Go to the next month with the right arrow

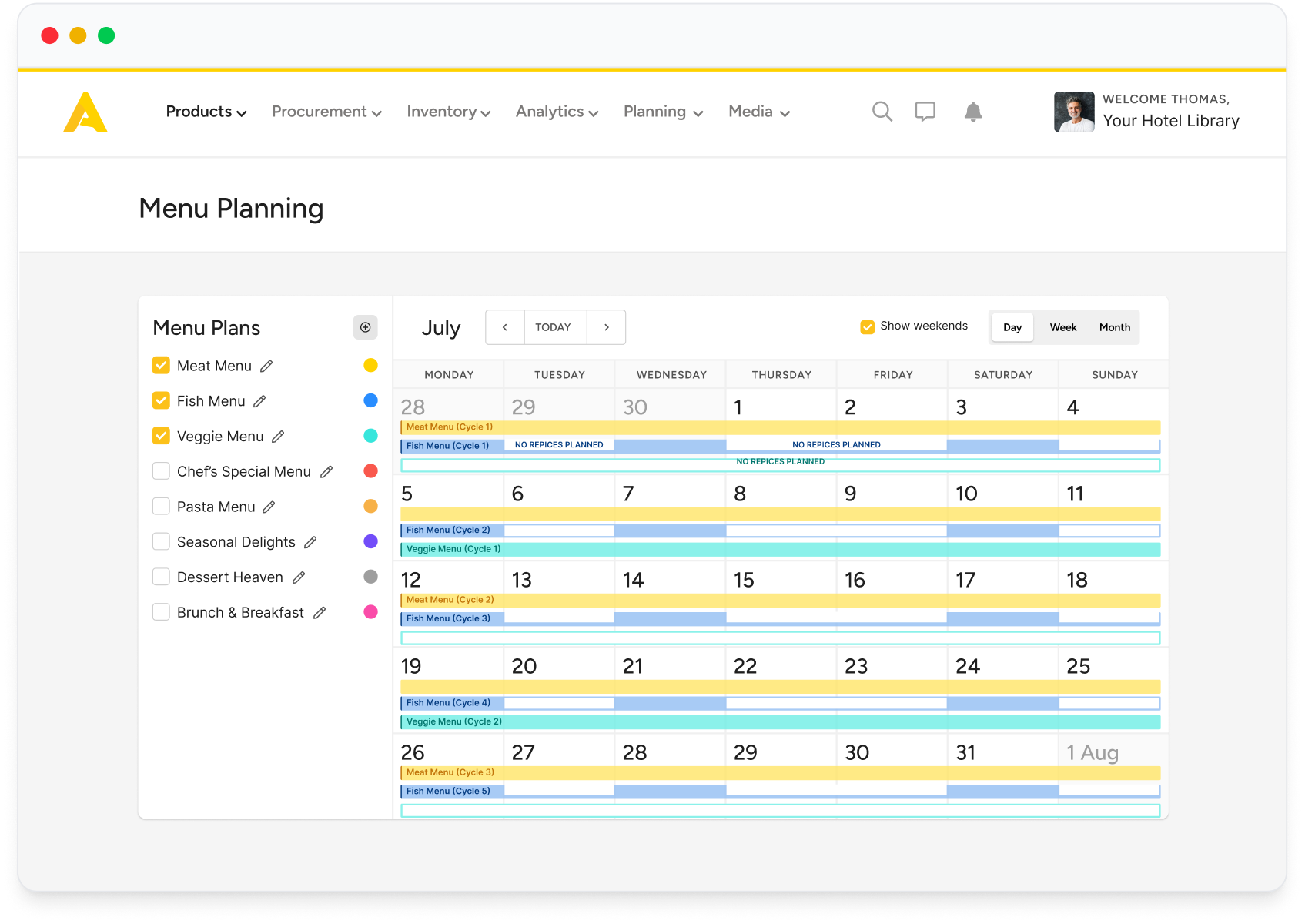(x=606, y=326)
